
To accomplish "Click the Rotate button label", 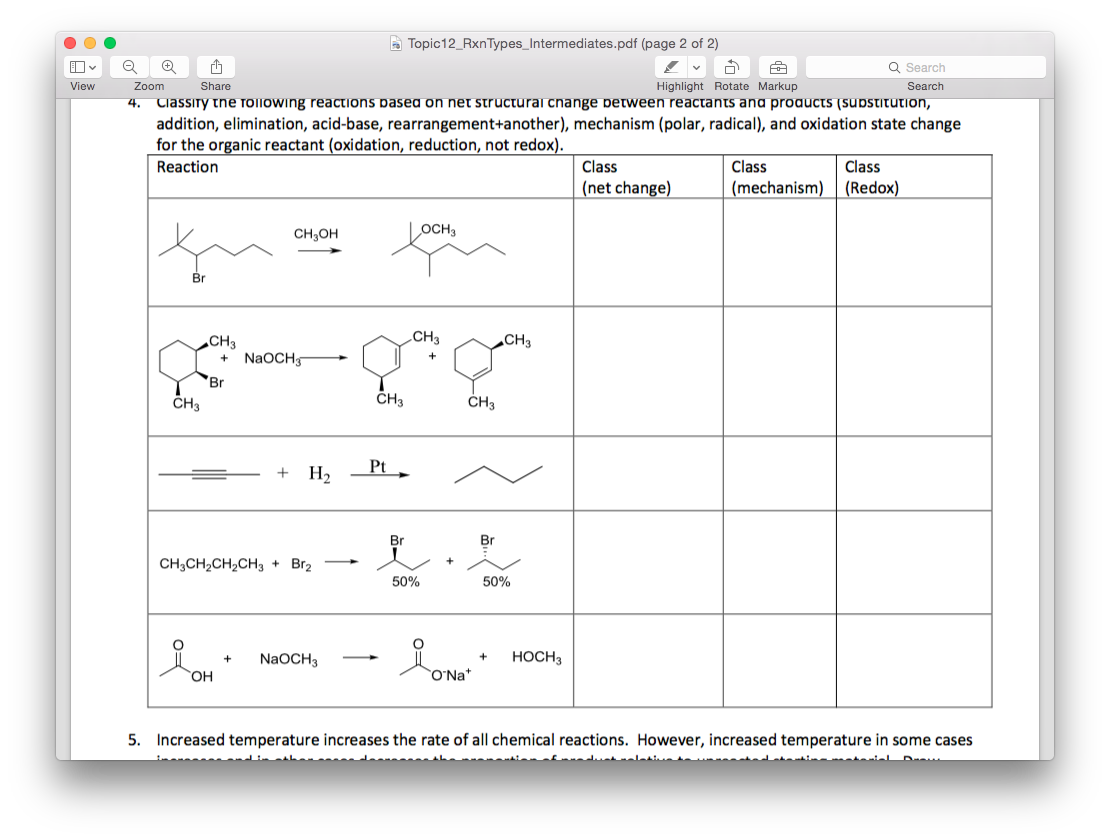I will coord(731,86).
